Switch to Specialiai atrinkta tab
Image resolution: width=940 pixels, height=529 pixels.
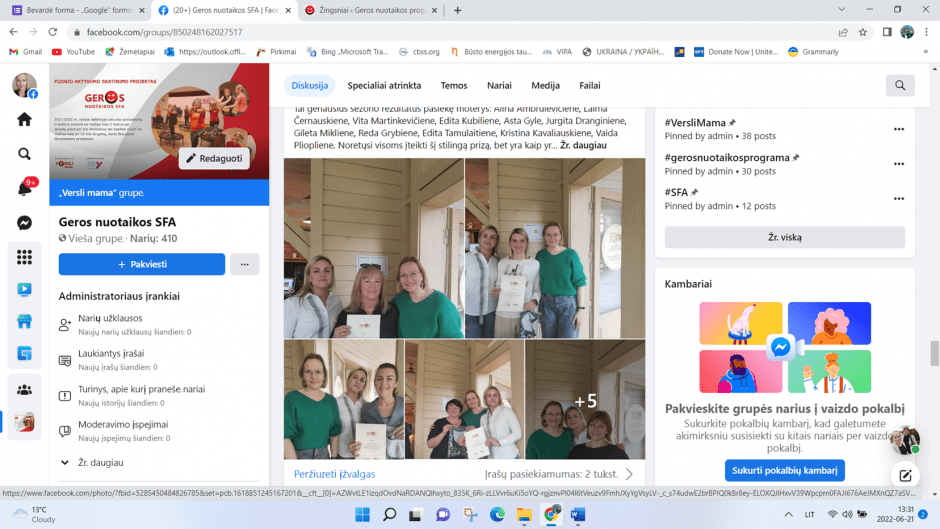(x=384, y=85)
